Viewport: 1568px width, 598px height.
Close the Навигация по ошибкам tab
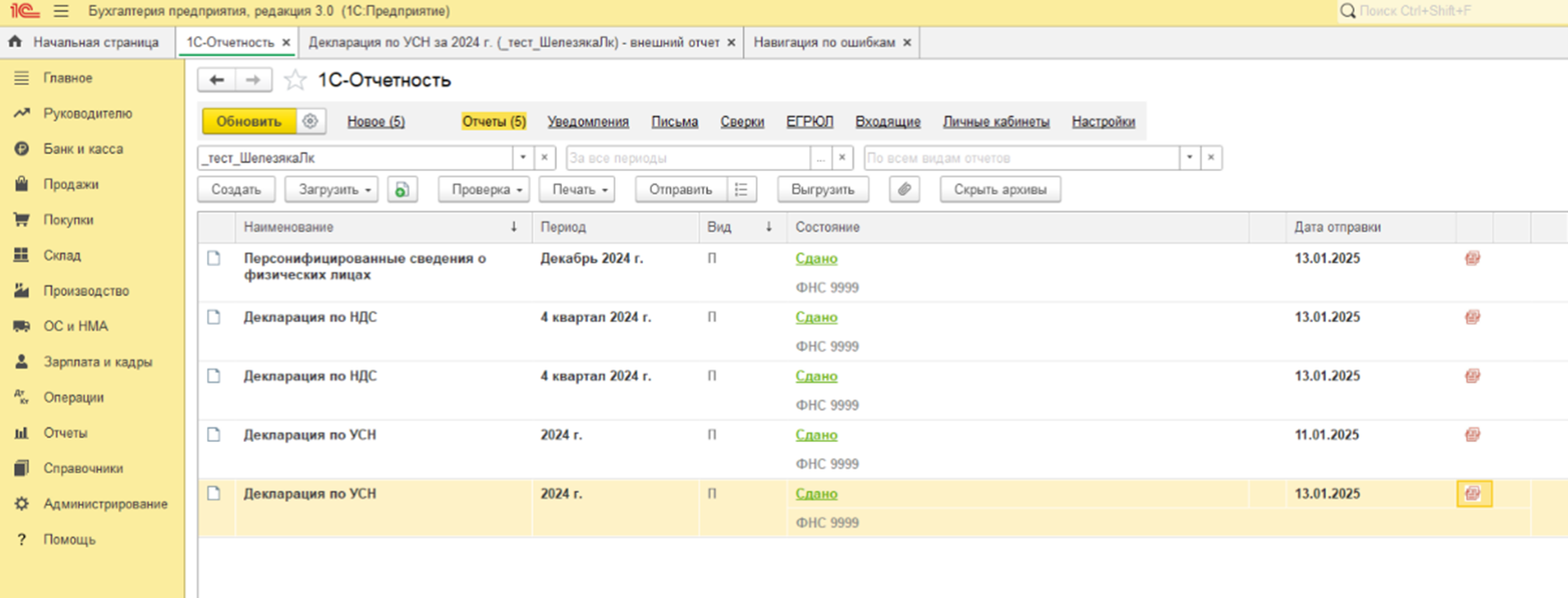tap(907, 43)
